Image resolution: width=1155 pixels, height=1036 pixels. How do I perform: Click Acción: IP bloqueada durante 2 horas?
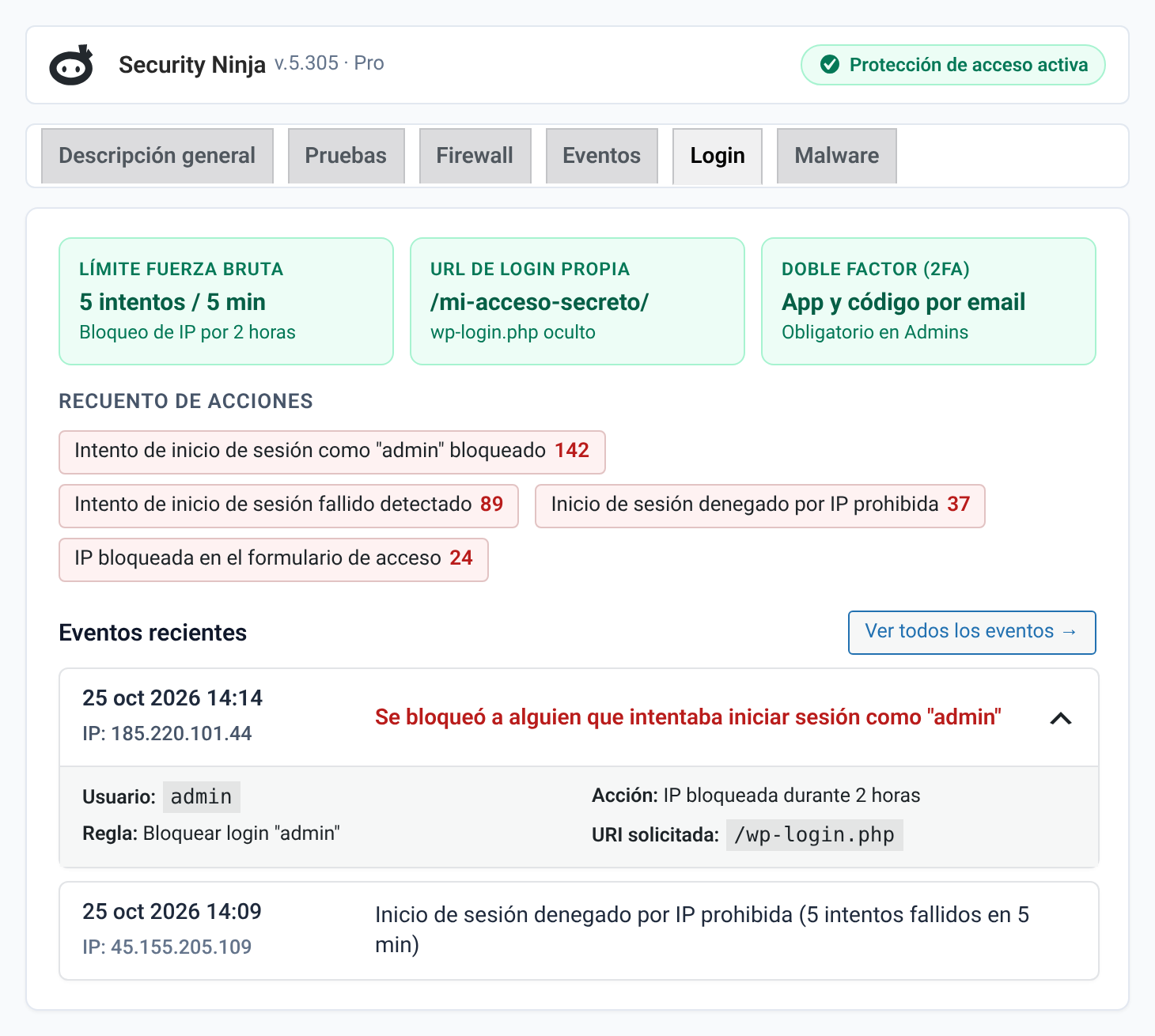point(756,796)
